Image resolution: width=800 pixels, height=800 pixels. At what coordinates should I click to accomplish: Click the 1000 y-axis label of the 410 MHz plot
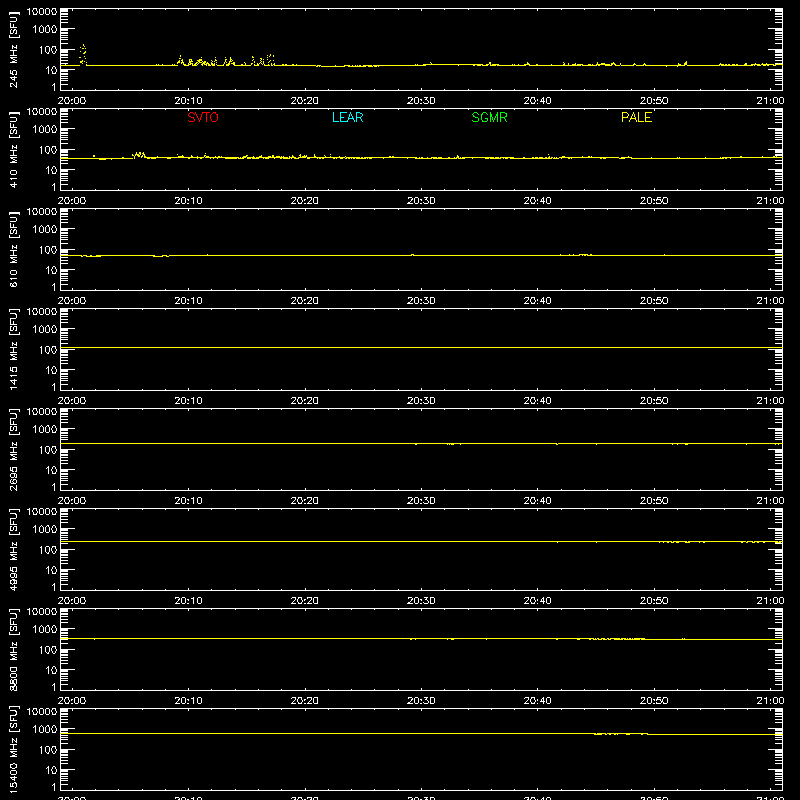[x=45, y=130]
